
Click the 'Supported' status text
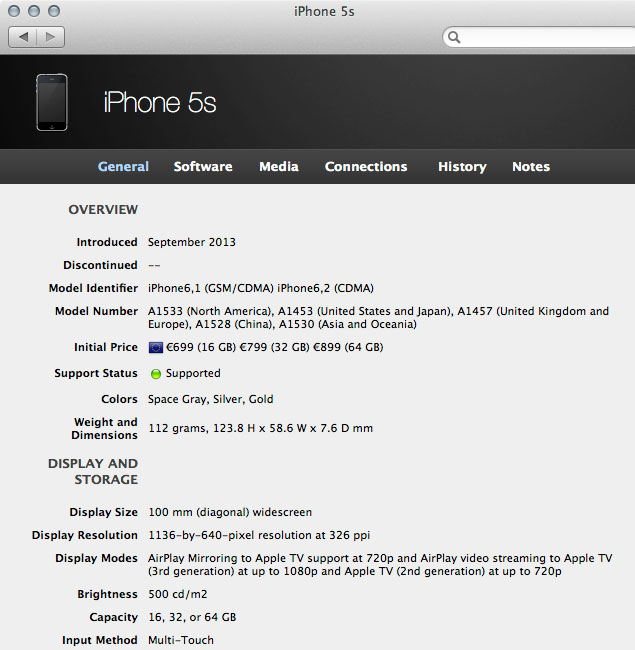[193, 374]
